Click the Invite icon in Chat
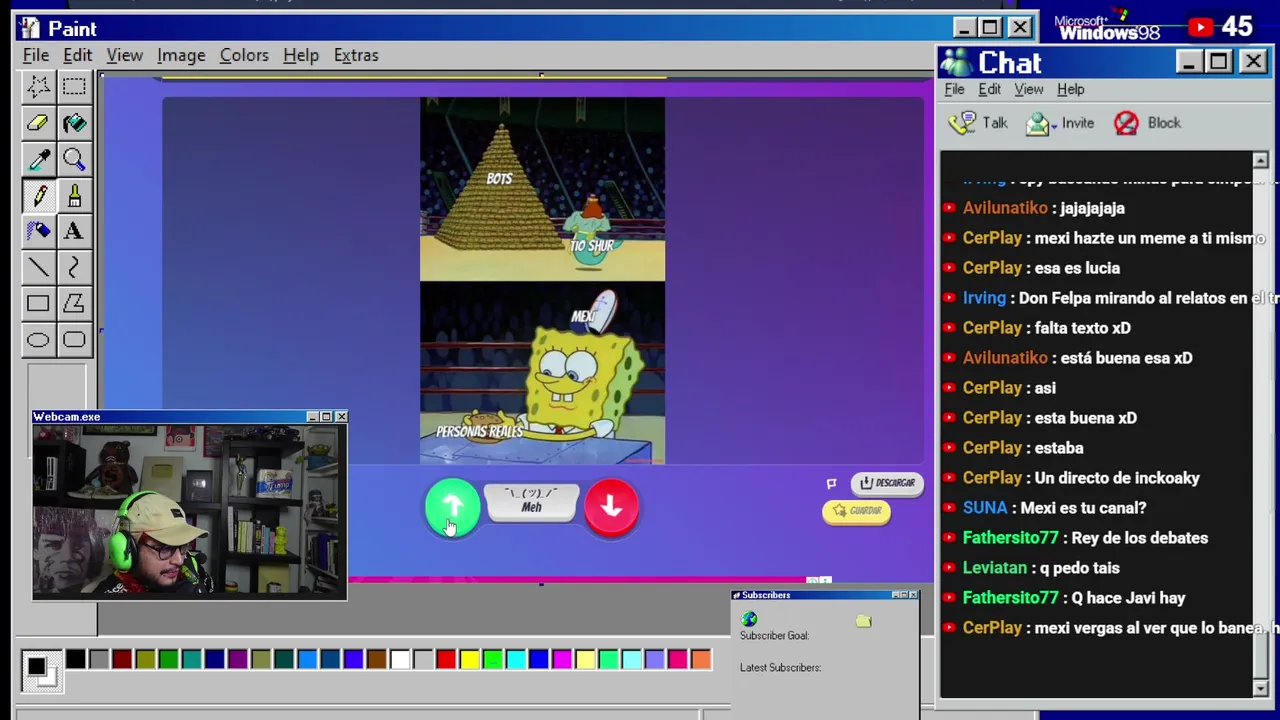The width and height of the screenshot is (1280, 720). click(x=1039, y=123)
